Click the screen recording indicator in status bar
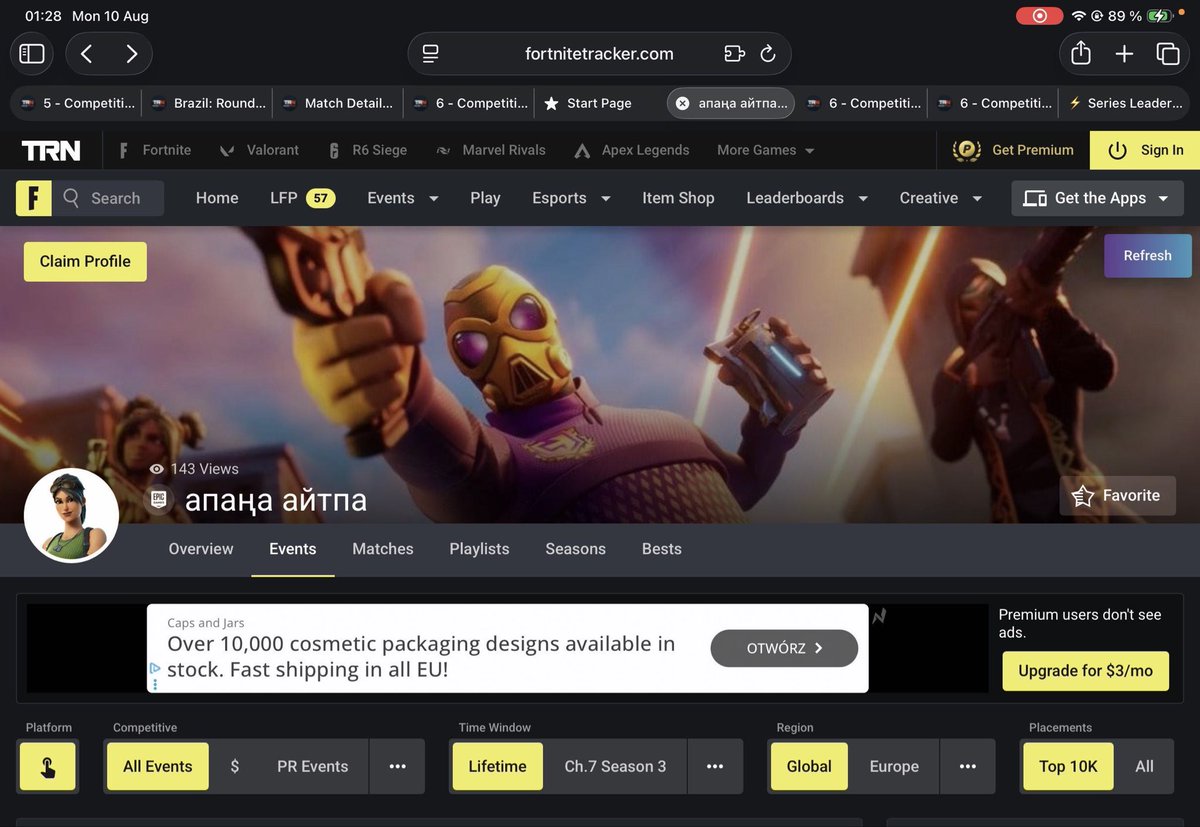Image resolution: width=1200 pixels, height=827 pixels. coord(1039,16)
